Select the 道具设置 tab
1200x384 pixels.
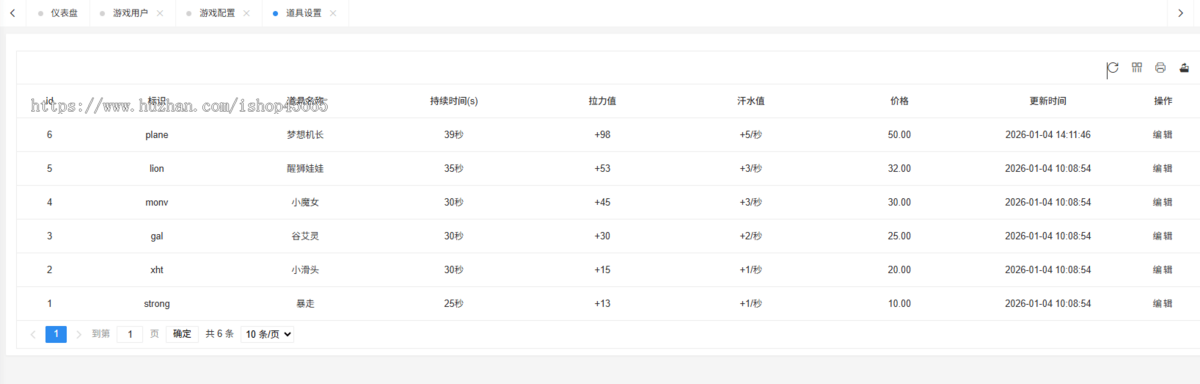tap(304, 13)
